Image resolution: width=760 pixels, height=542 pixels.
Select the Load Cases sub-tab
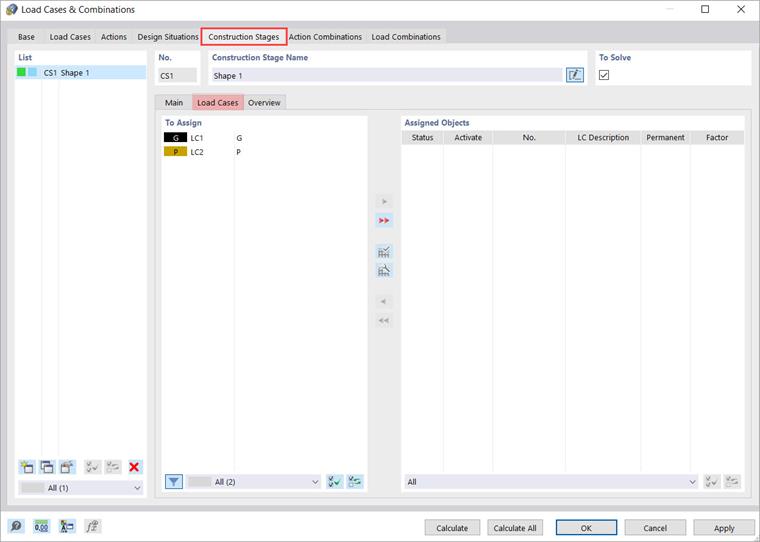[x=218, y=103]
